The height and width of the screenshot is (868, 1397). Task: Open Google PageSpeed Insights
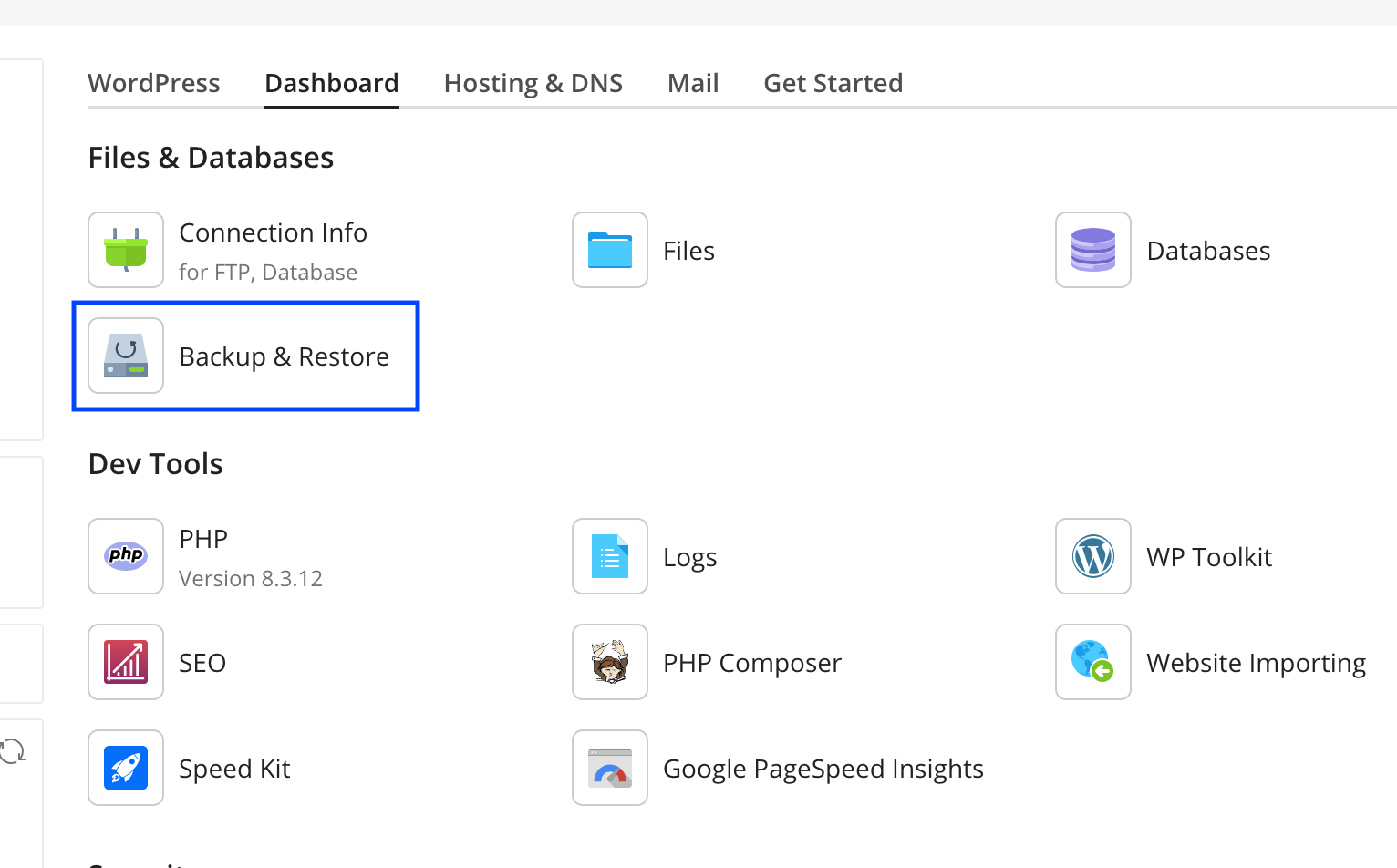(609, 767)
